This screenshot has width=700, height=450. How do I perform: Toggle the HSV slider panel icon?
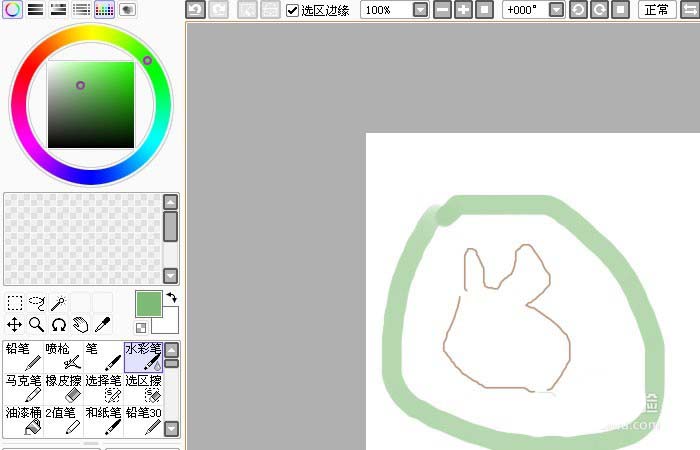point(58,9)
